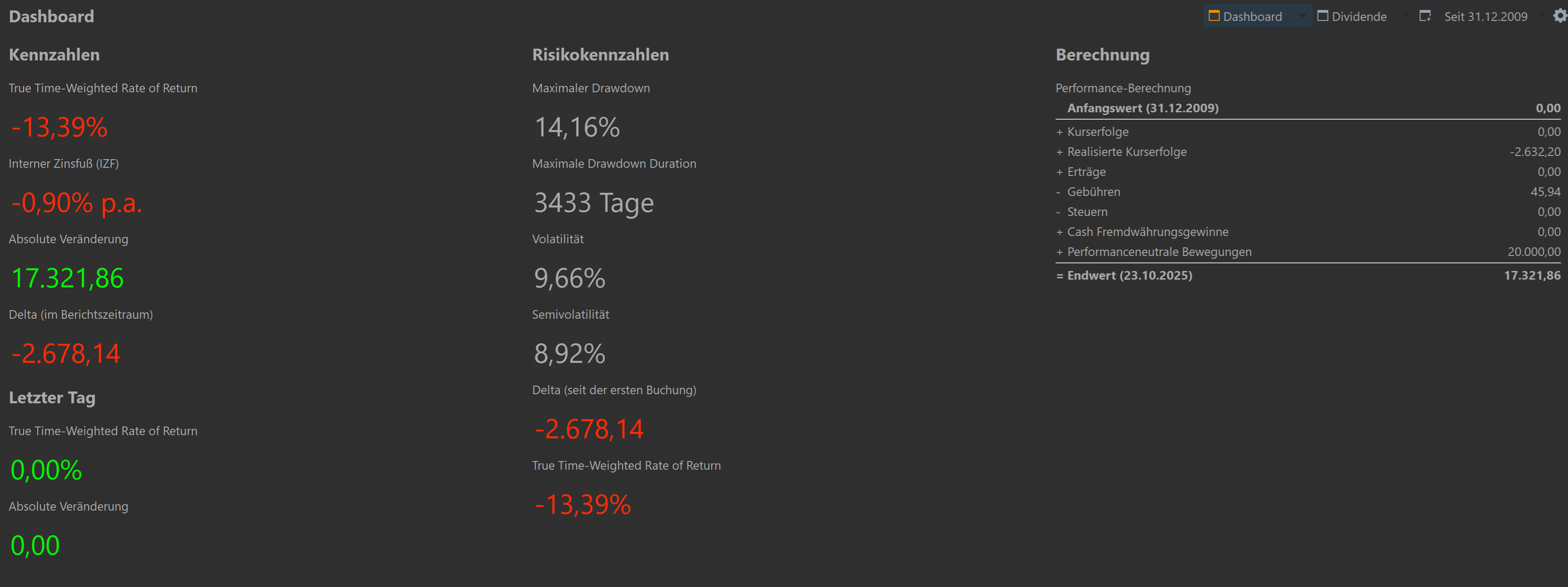Select the Maximaler Drawdown 14,16% value
The height and width of the screenshot is (587, 1568).
coord(577,127)
